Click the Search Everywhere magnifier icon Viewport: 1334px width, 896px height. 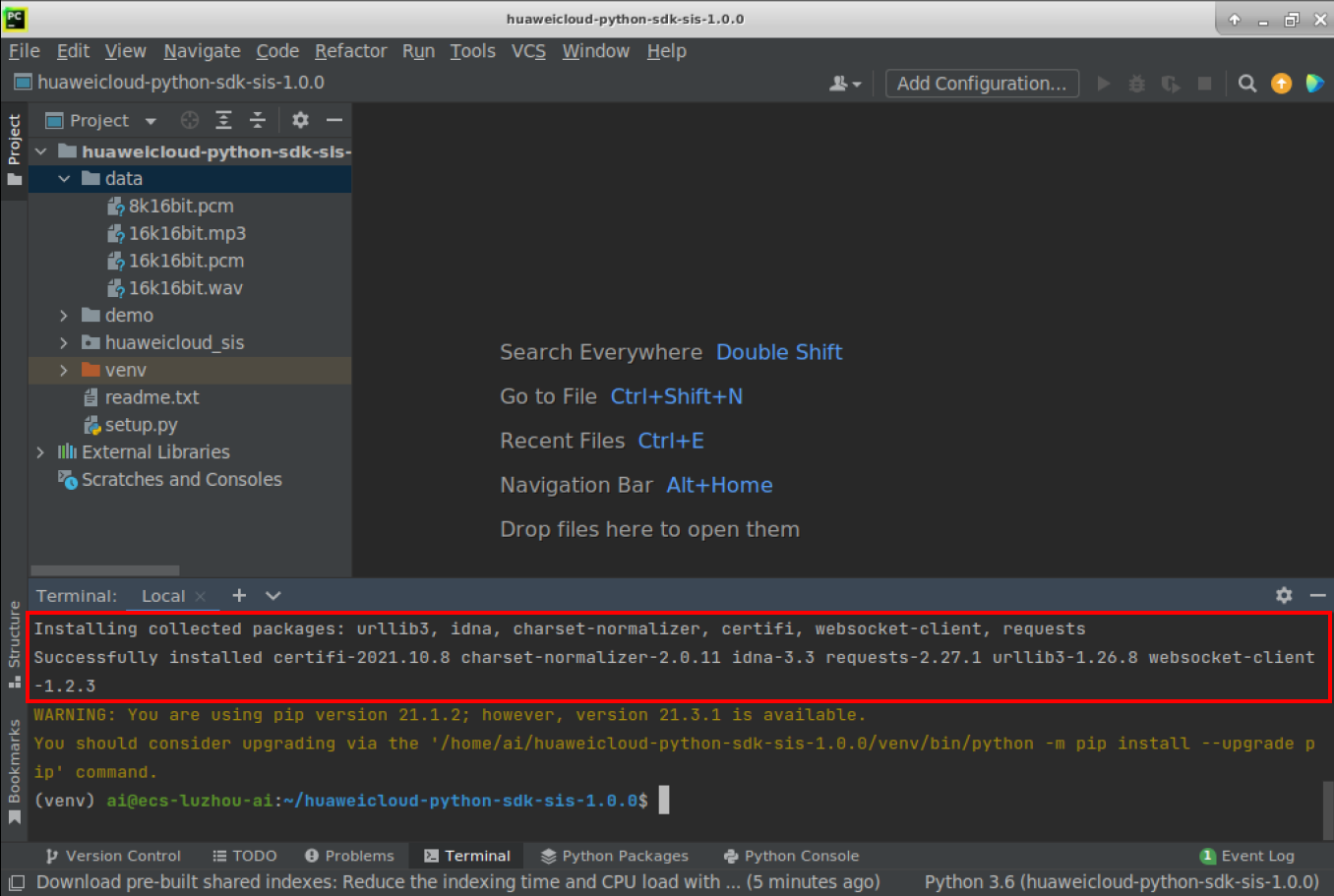pyautogui.click(x=1247, y=84)
